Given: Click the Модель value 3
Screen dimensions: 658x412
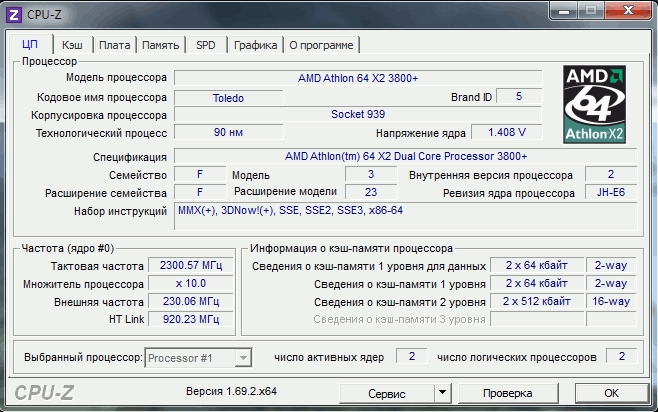Looking at the screenshot, I should [371, 174].
